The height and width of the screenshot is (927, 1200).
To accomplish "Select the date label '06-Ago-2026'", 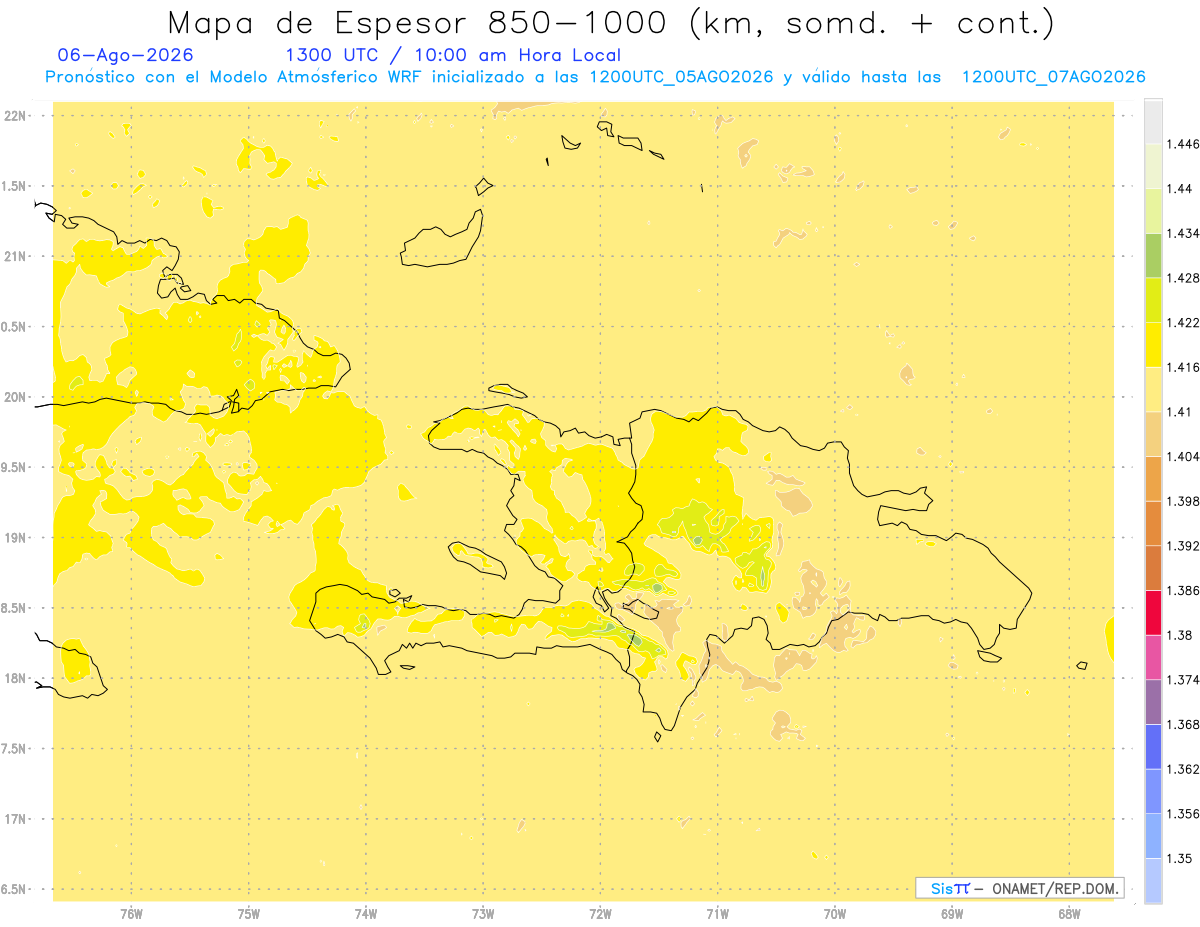I will tap(126, 55).
